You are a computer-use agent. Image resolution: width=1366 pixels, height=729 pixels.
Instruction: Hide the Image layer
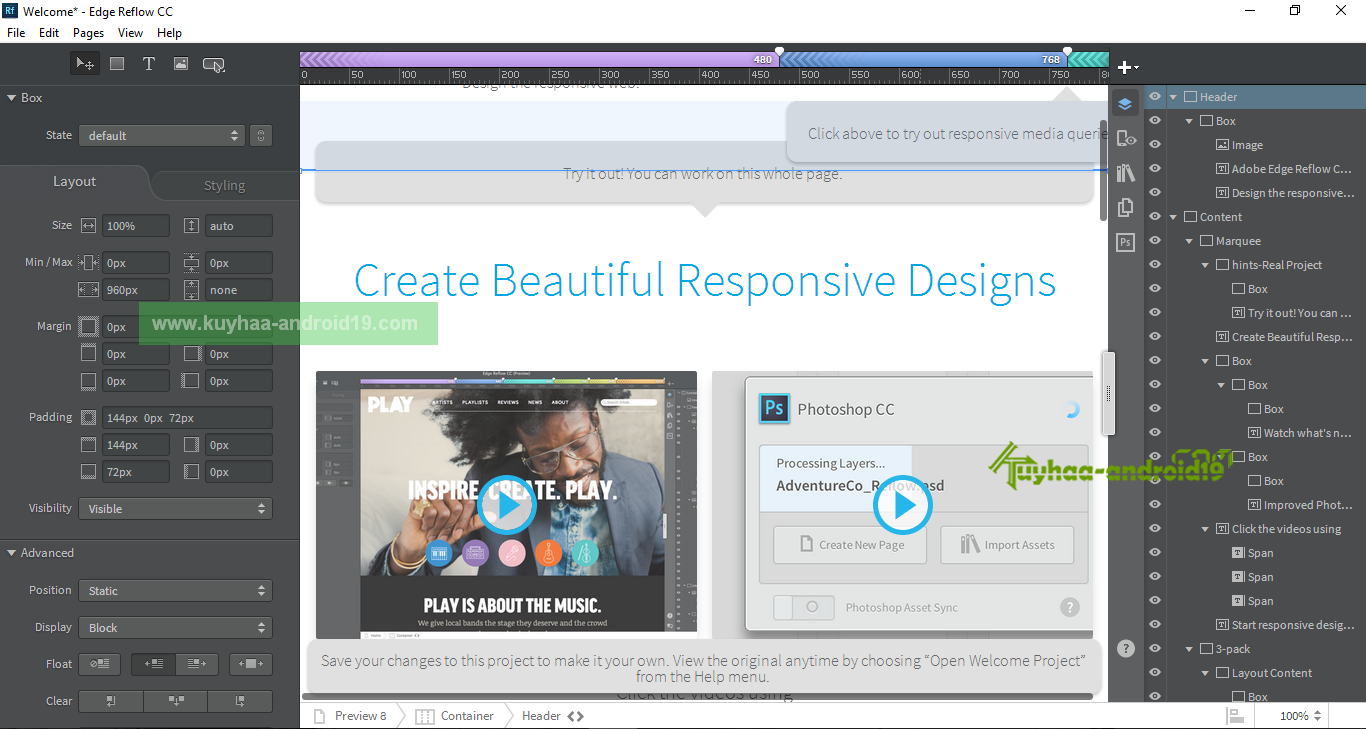pos(1155,145)
